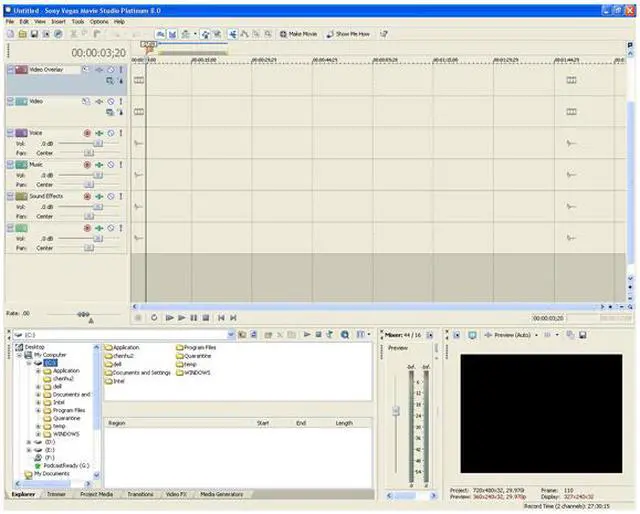Open the Music track FX plug-in icon
This screenshot has height=514, width=640.
[99, 165]
